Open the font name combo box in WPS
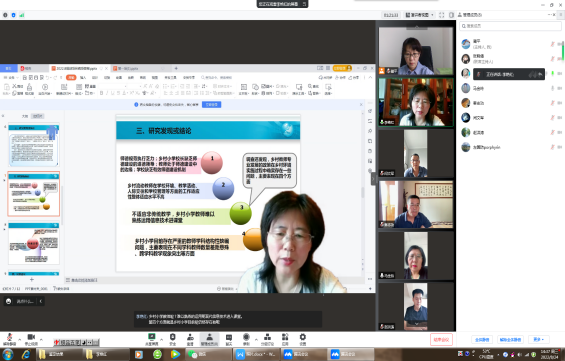This screenshot has width=565, height=361. pos(112,86)
